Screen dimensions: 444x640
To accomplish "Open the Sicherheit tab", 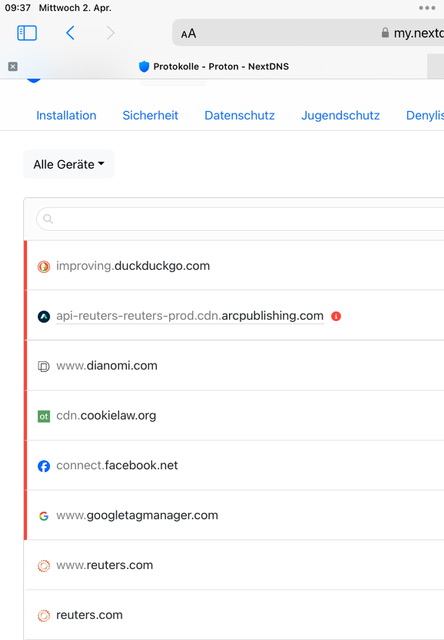I will (x=150, y=116).
